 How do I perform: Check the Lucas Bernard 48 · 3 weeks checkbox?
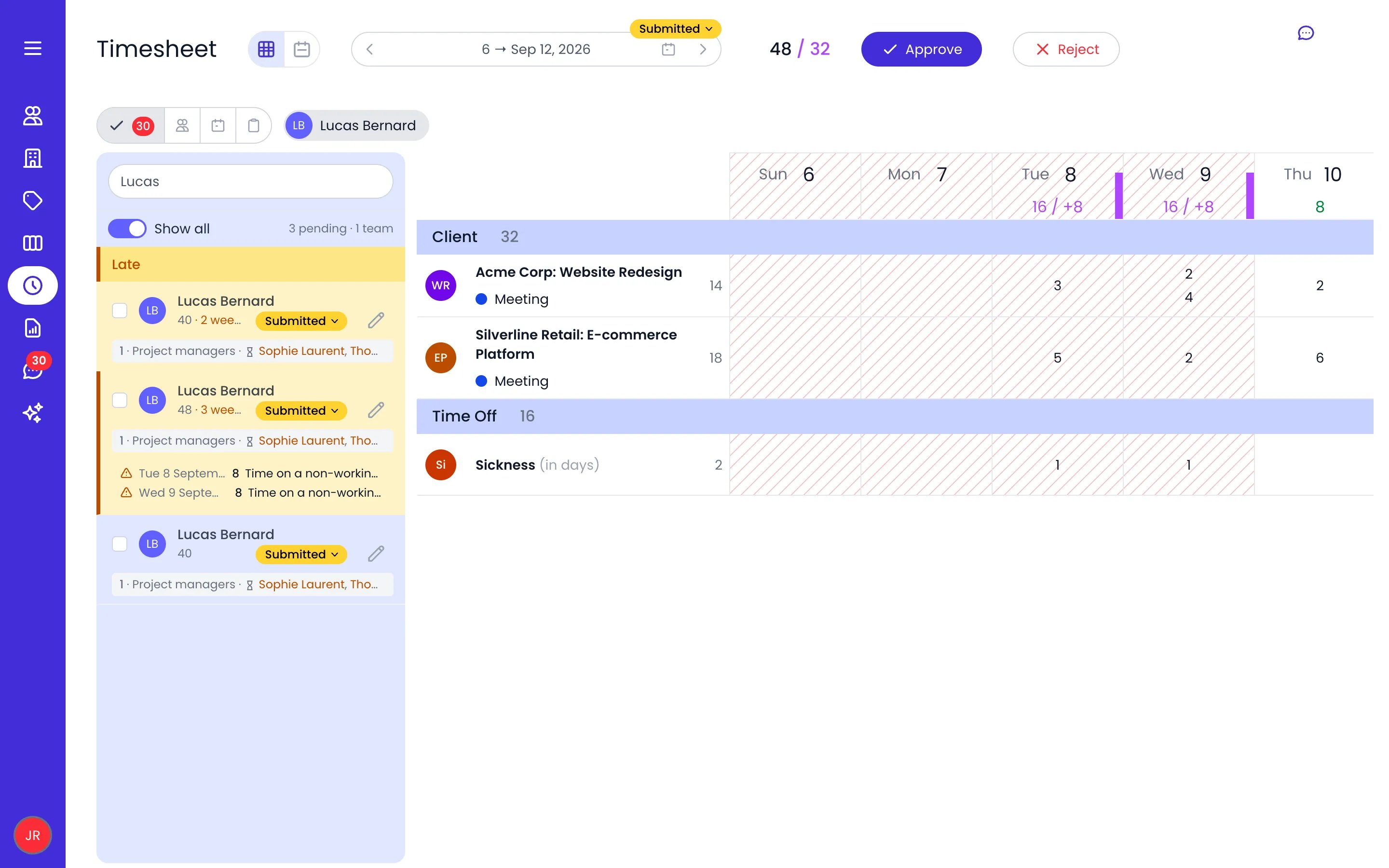tap(120, 400)
